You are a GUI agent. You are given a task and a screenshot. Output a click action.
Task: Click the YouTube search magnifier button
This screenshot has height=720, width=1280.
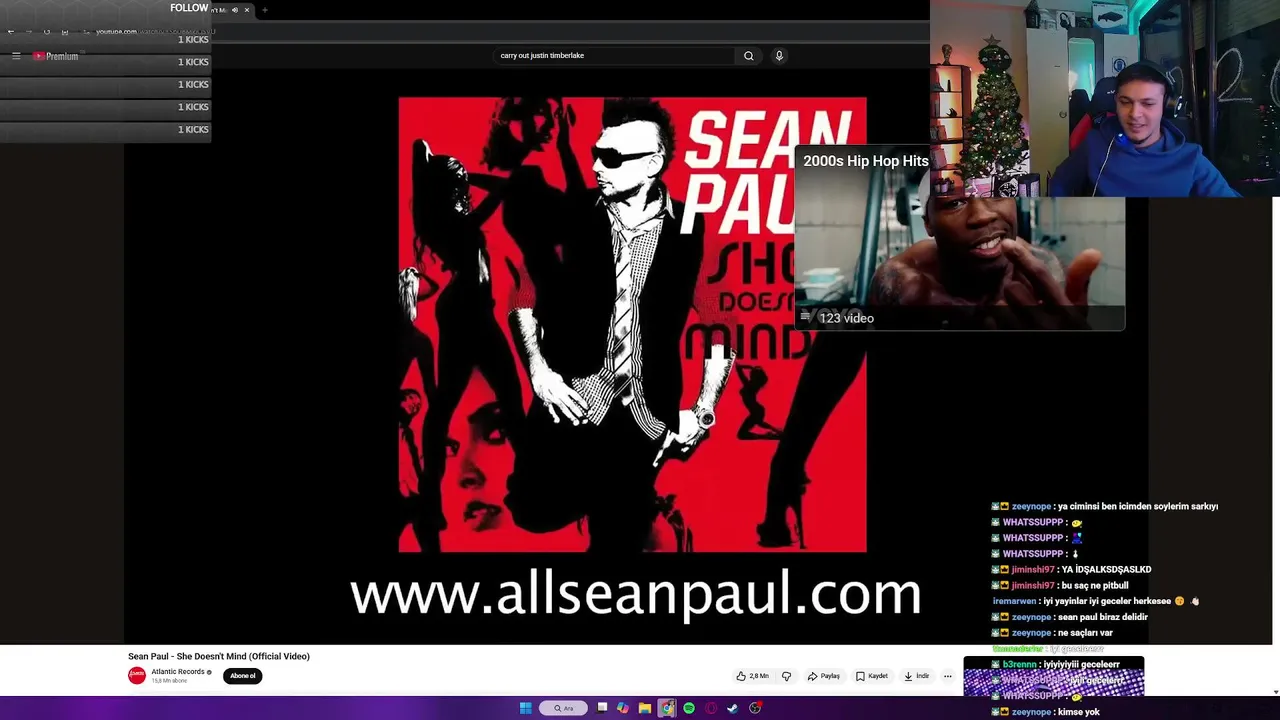click(x=748, y=56)
